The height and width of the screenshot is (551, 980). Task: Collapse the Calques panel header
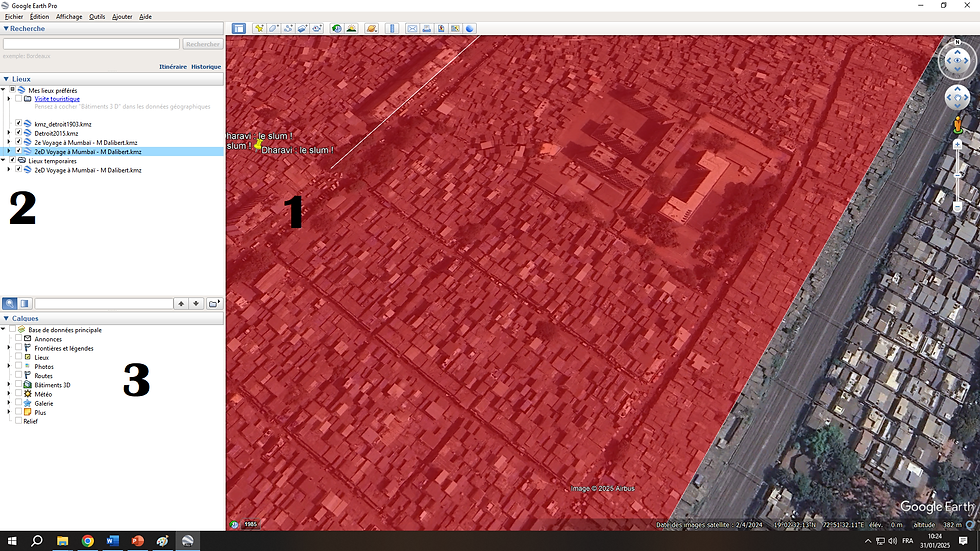[6, 318]
